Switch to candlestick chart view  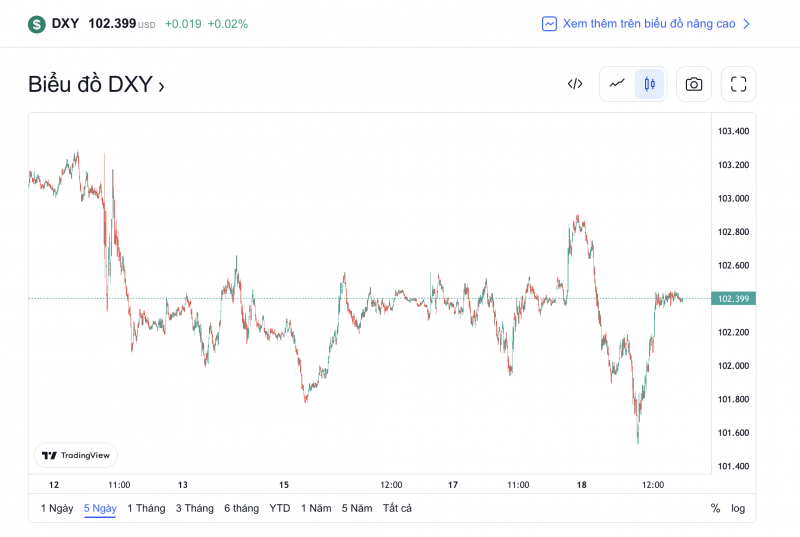click(649, 84)
